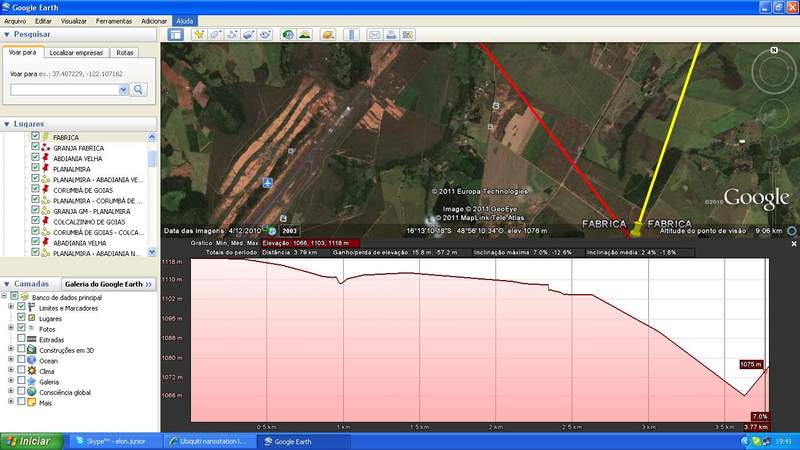
Task: Click the email envelope toolbar icon
Action: (x=374, y=35)
